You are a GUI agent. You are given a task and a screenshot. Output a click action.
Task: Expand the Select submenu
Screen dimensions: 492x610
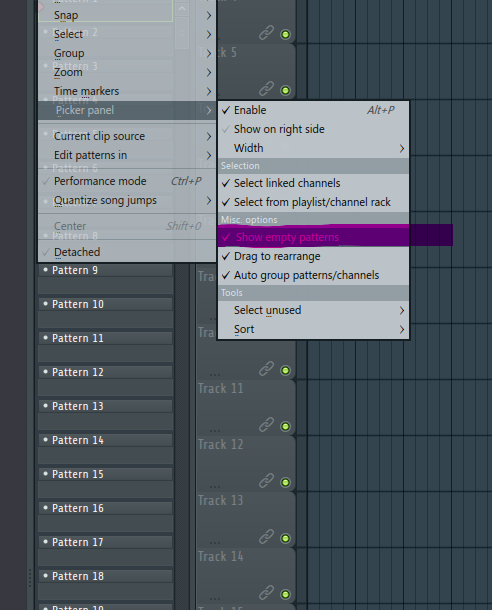pos(127,34)
